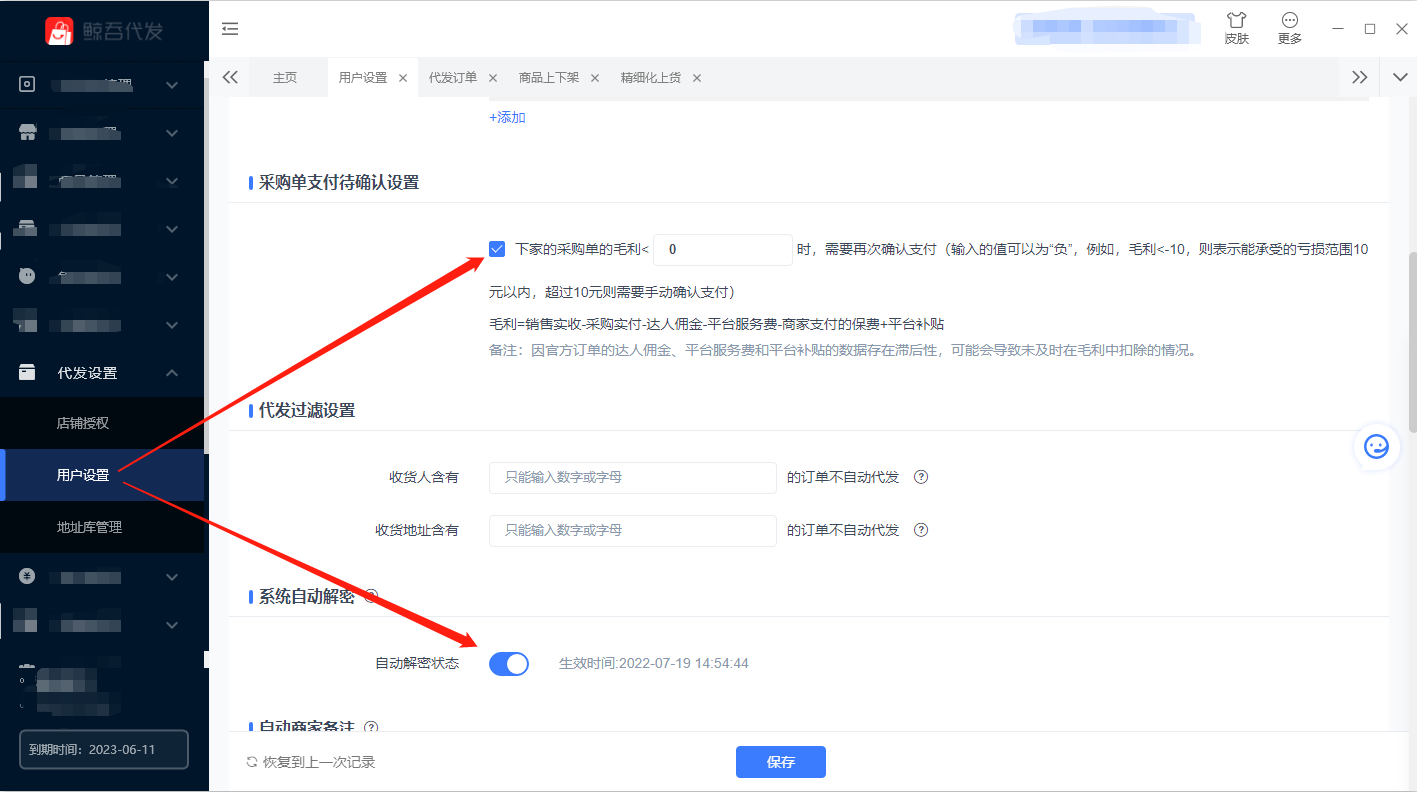Screen dimensions: 1417x792
Task: Switch to the 主页 tab
Action: tap(285, 77)
